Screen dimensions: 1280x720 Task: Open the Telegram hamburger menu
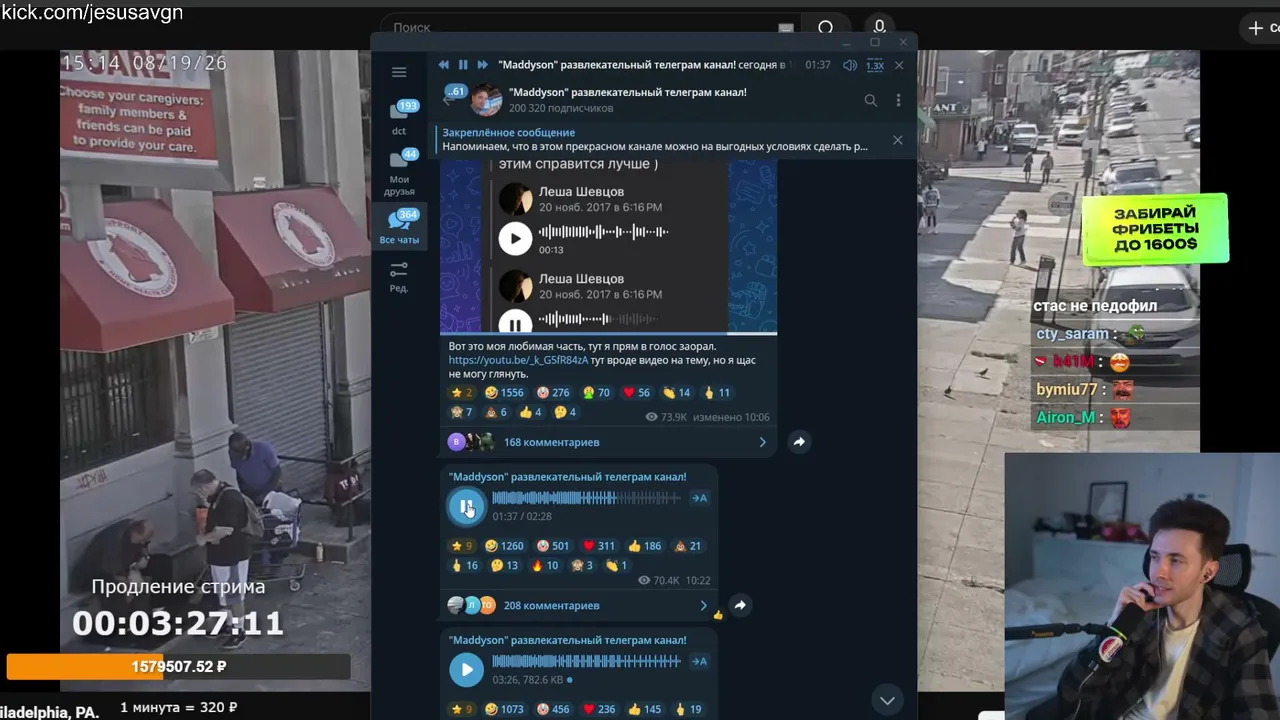point(399,72)
